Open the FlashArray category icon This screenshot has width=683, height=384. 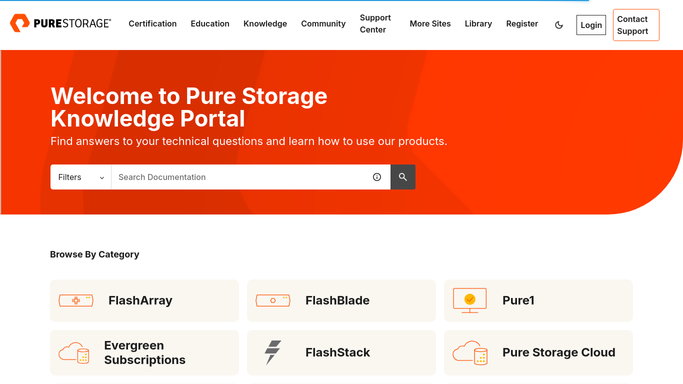pos(76,300)
